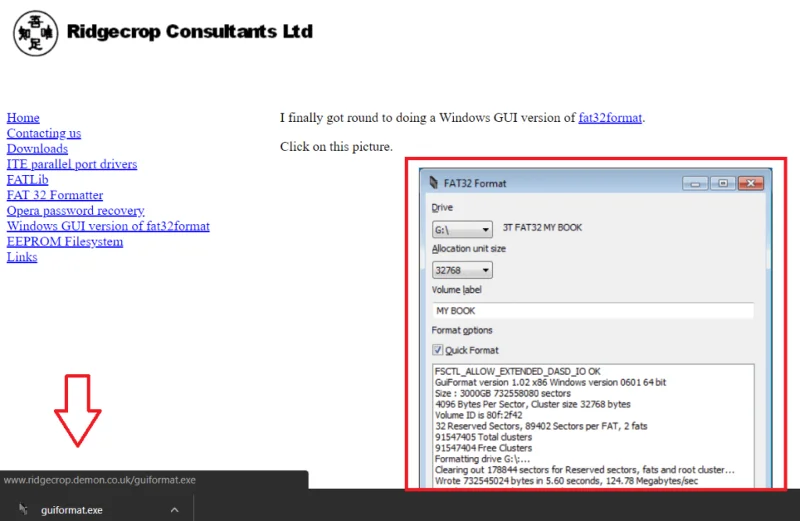Open the Contacting us link
Image resolution: width=800 pixels, height=521 pixels.
click(x=44, y=133)
